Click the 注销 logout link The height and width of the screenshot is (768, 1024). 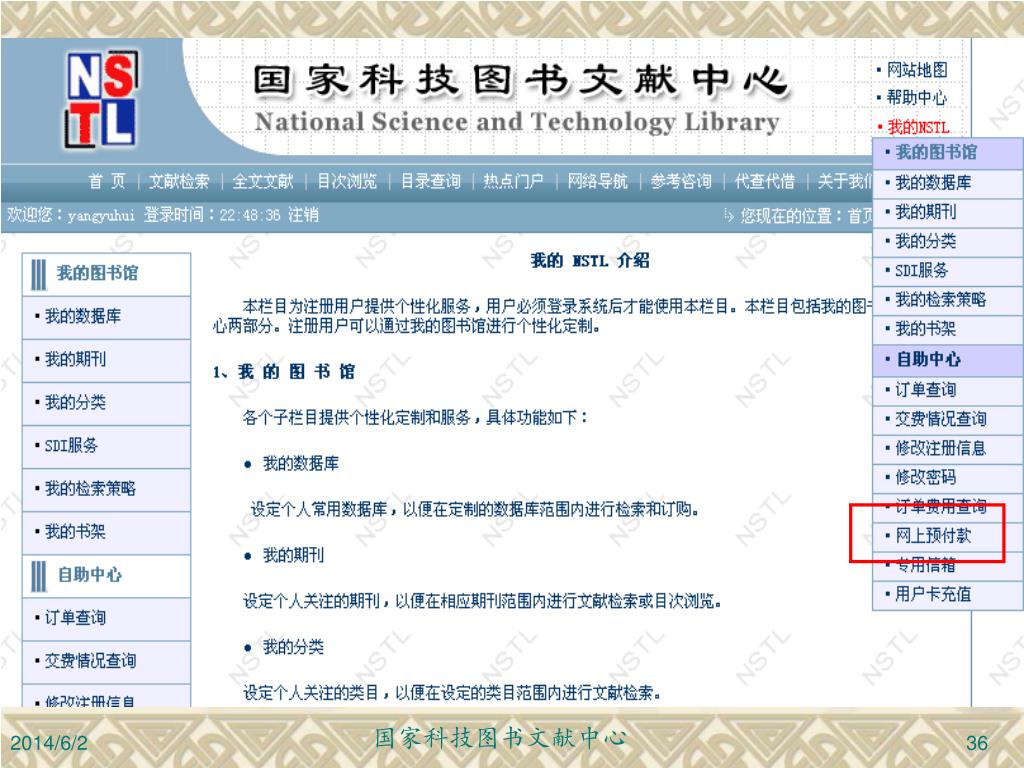click(304, 215)
